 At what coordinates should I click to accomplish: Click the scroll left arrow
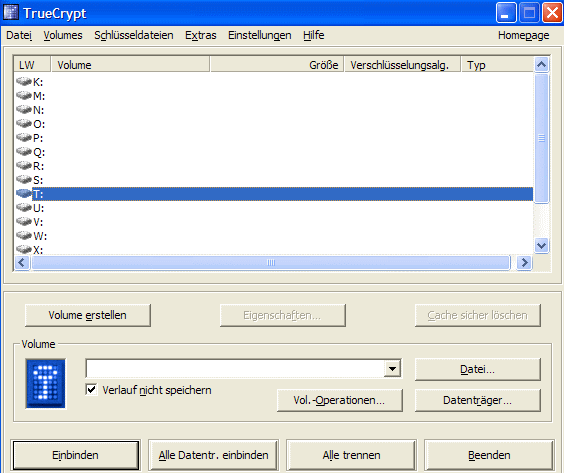[x=22, y=263]
